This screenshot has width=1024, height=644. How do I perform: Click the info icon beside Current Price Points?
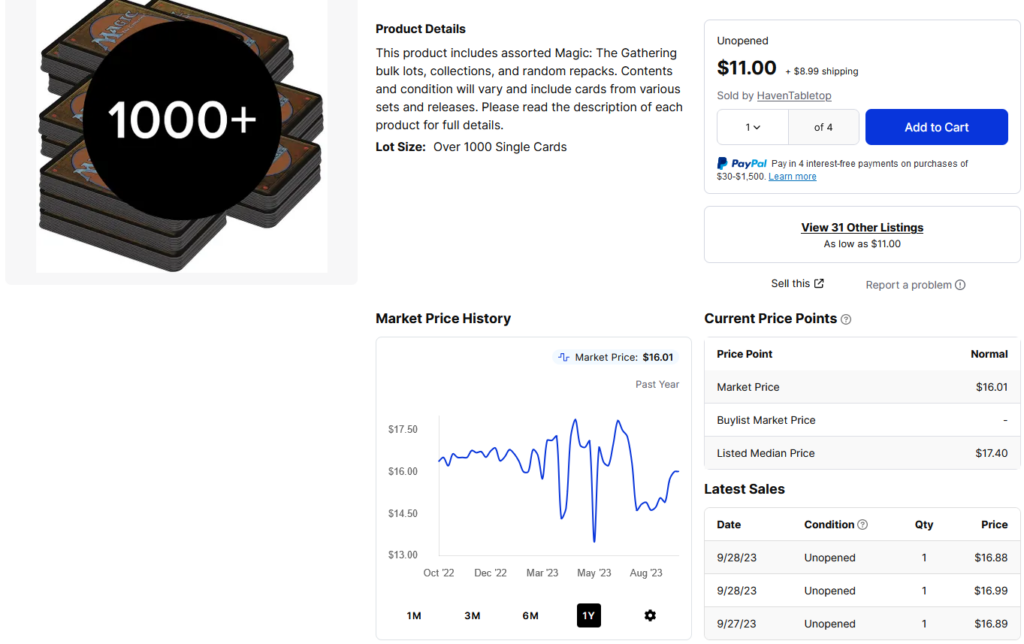pos(846,319)
